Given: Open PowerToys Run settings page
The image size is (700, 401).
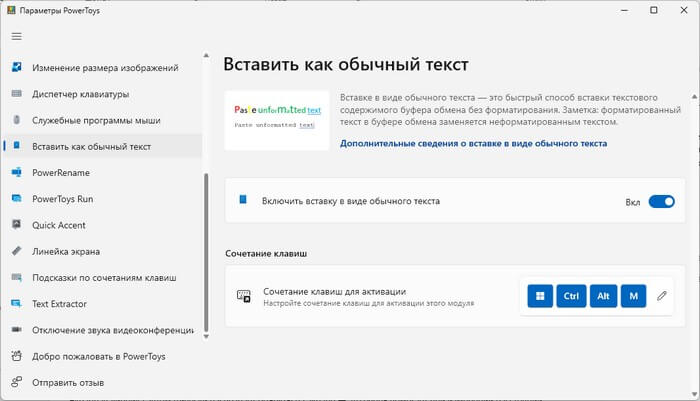Looking at the screenshot, I should click(62, 199).
